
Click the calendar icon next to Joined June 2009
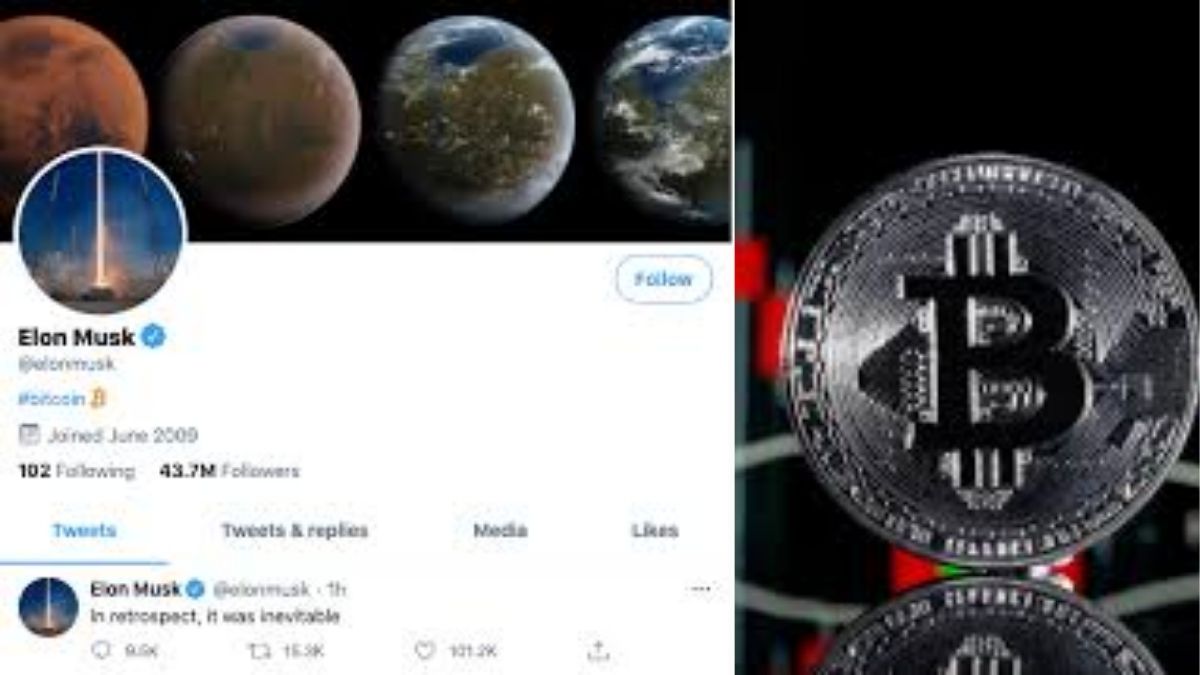[30, 434]
